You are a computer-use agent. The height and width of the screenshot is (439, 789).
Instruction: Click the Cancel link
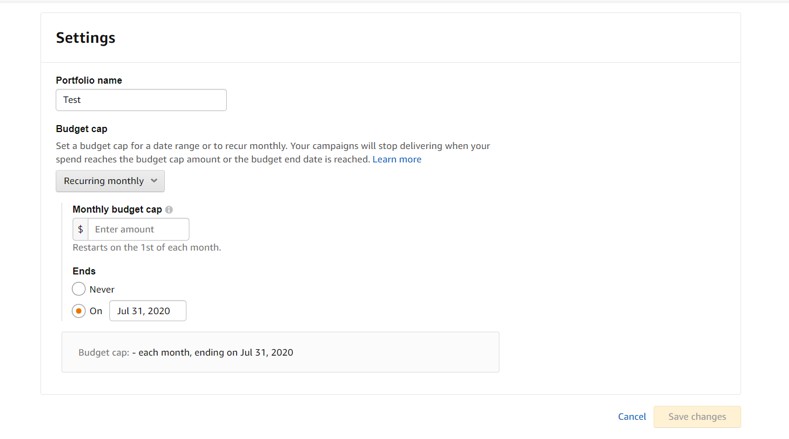(x=631, y=417)
